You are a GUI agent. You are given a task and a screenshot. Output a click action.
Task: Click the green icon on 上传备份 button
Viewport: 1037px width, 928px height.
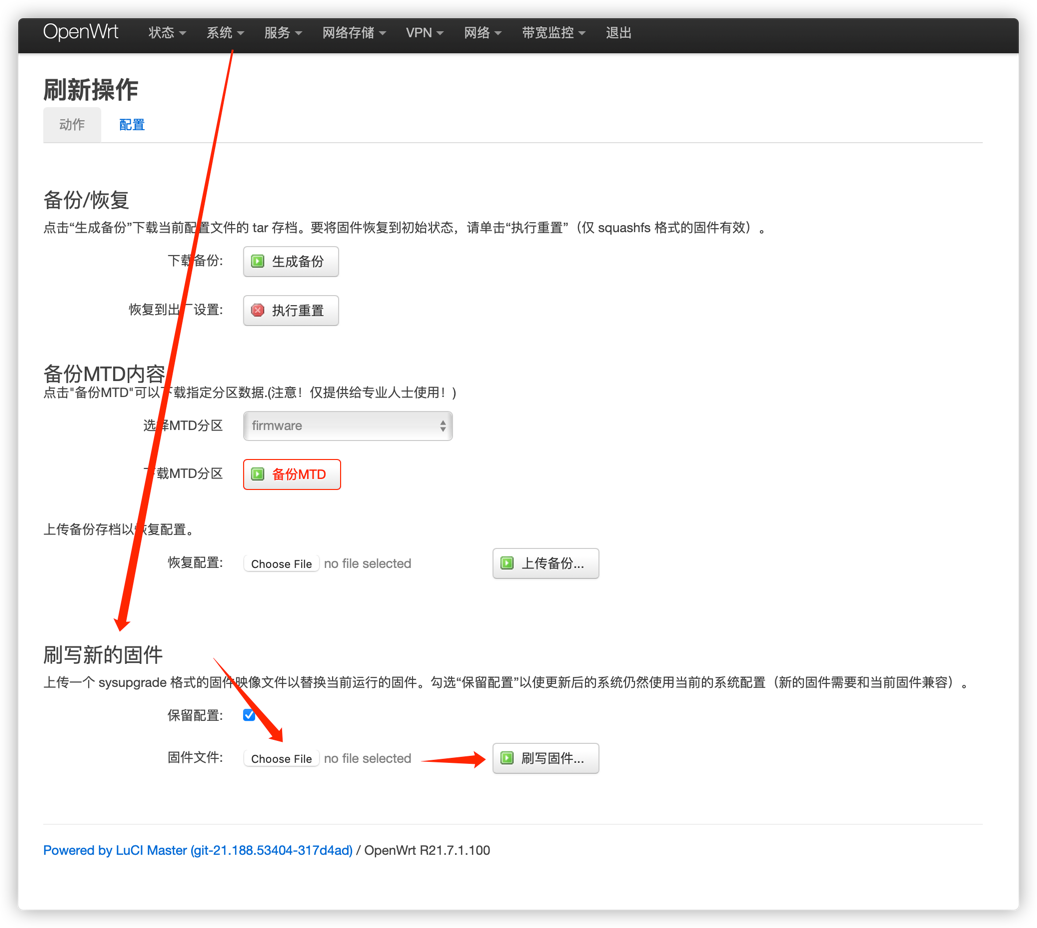point(507,563)
